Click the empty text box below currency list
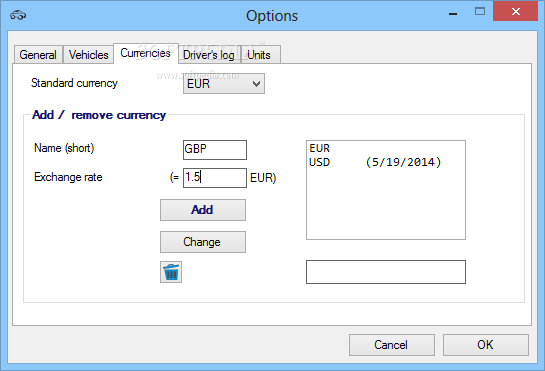Viewport: 545px width, 371px height. pos(386,272)
